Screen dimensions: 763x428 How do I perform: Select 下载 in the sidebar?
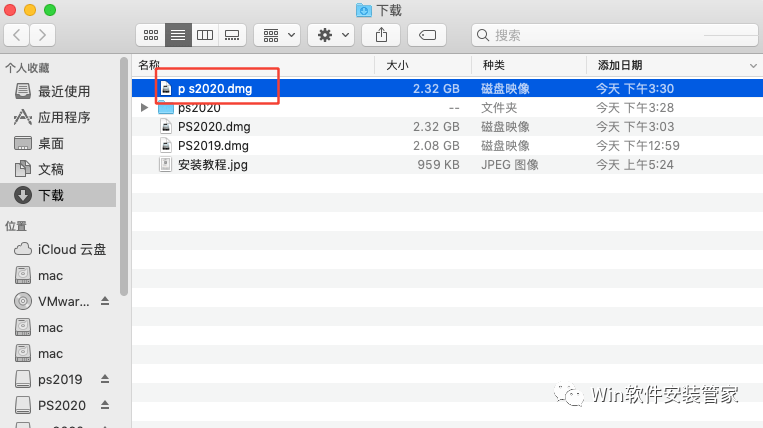click(x=58, y=195)
